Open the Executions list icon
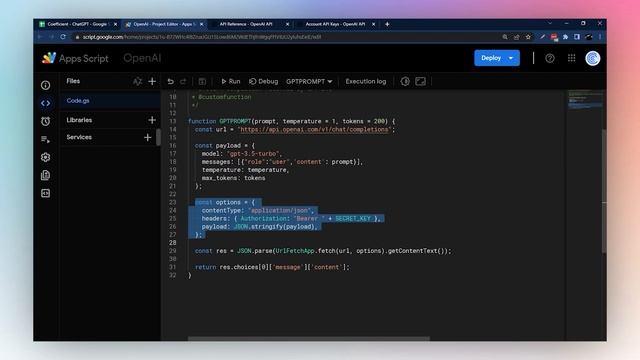The width and height of the screenshot is (640, 360). tap(45, 139)
